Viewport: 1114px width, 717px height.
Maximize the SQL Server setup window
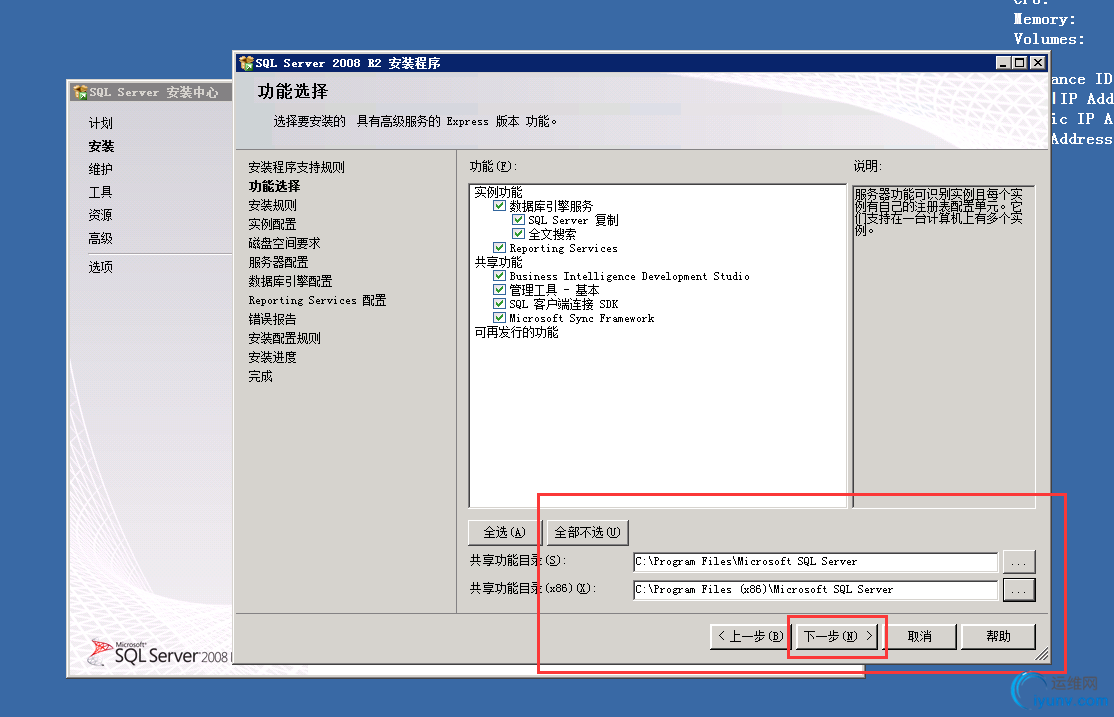[x=1020, y=63]
